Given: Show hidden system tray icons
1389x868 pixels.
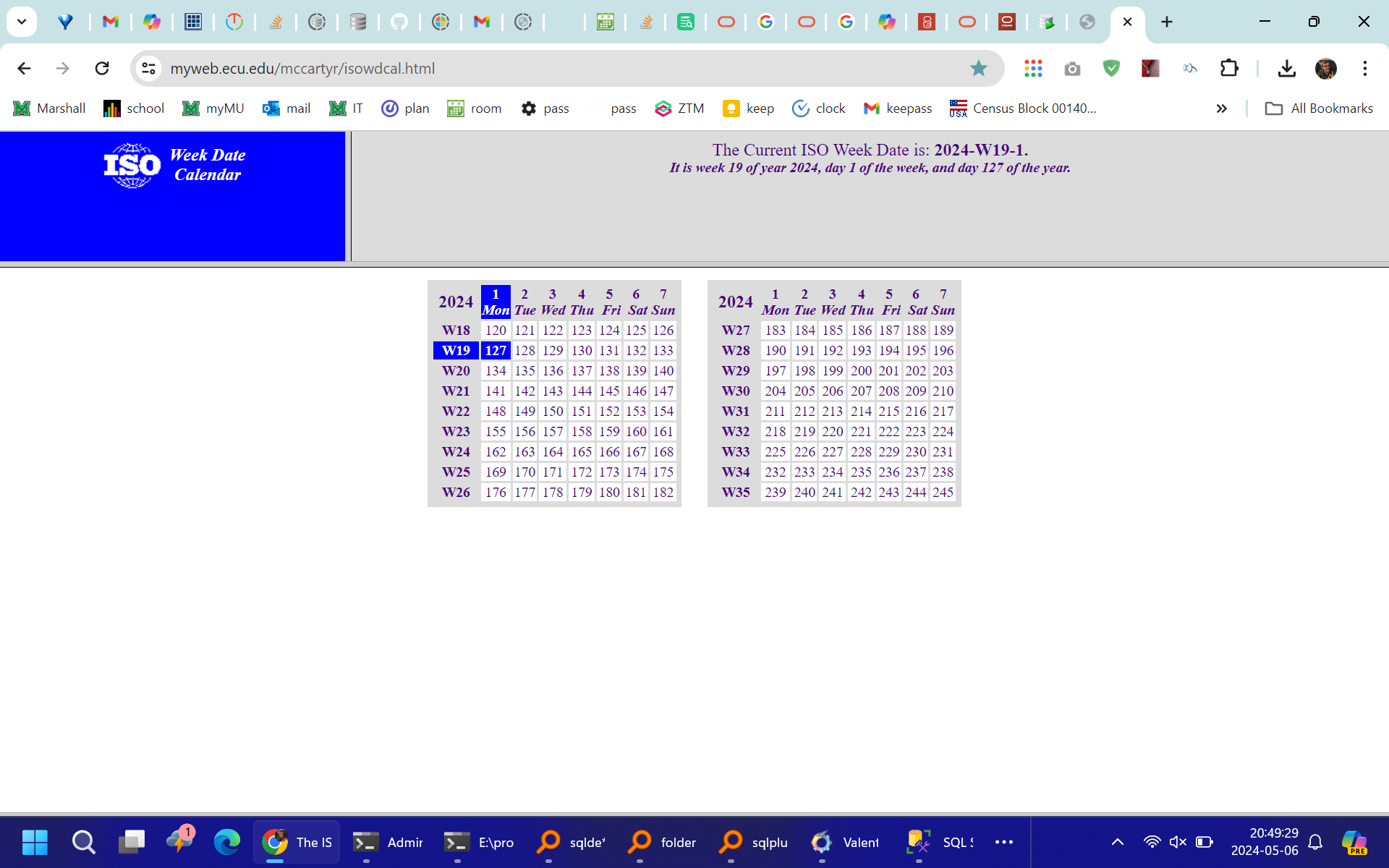Looking at the screenshot, I should [x=1117, y=841].
